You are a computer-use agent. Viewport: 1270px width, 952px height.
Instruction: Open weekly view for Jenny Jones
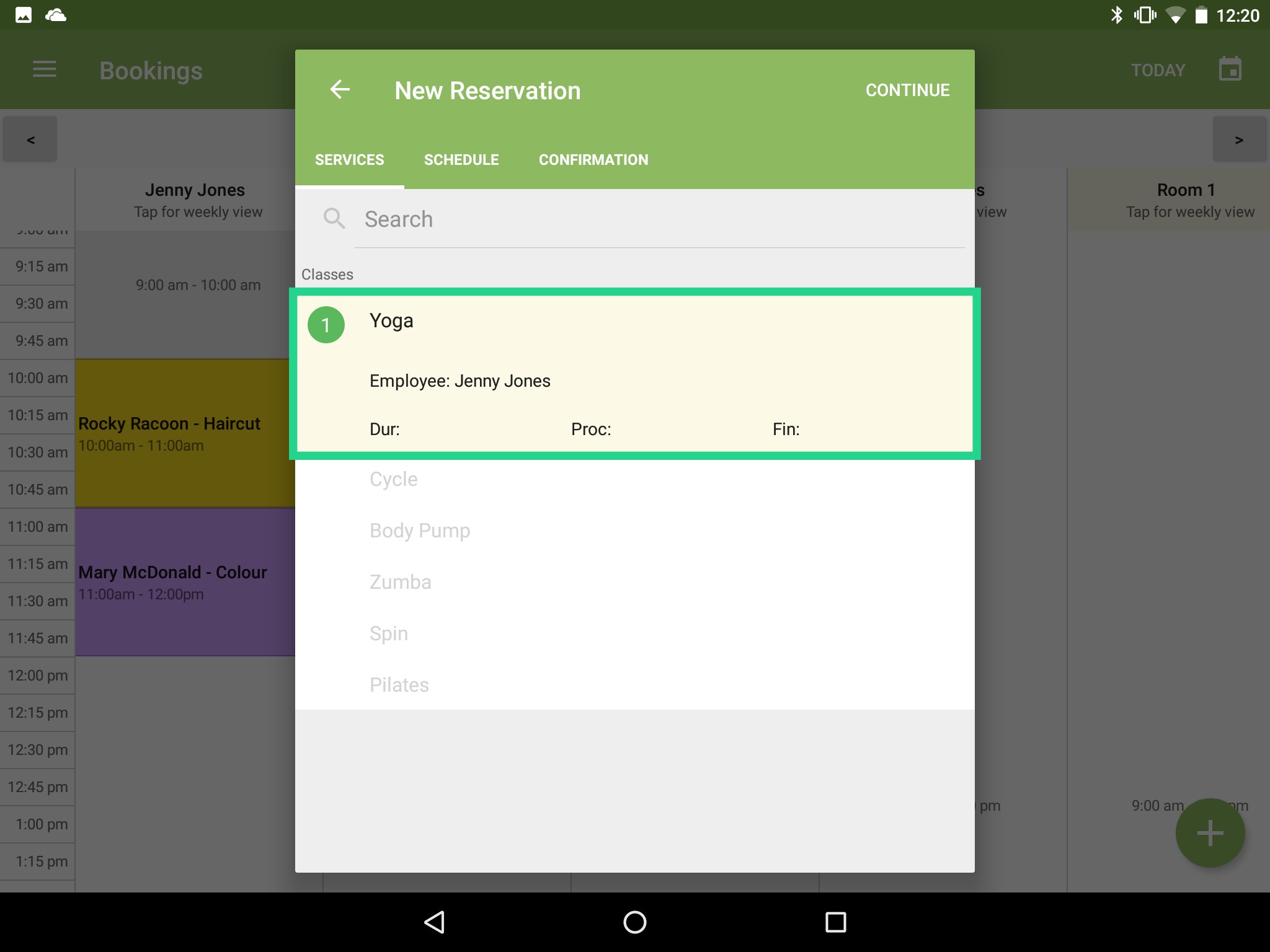(195, 200)
